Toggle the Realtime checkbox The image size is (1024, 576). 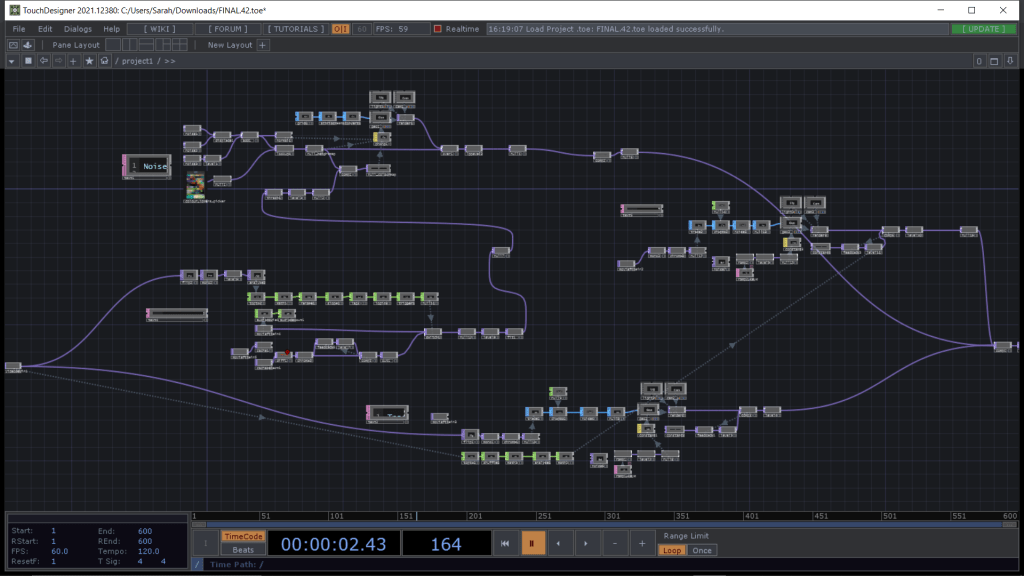click(x=438, y=29)
